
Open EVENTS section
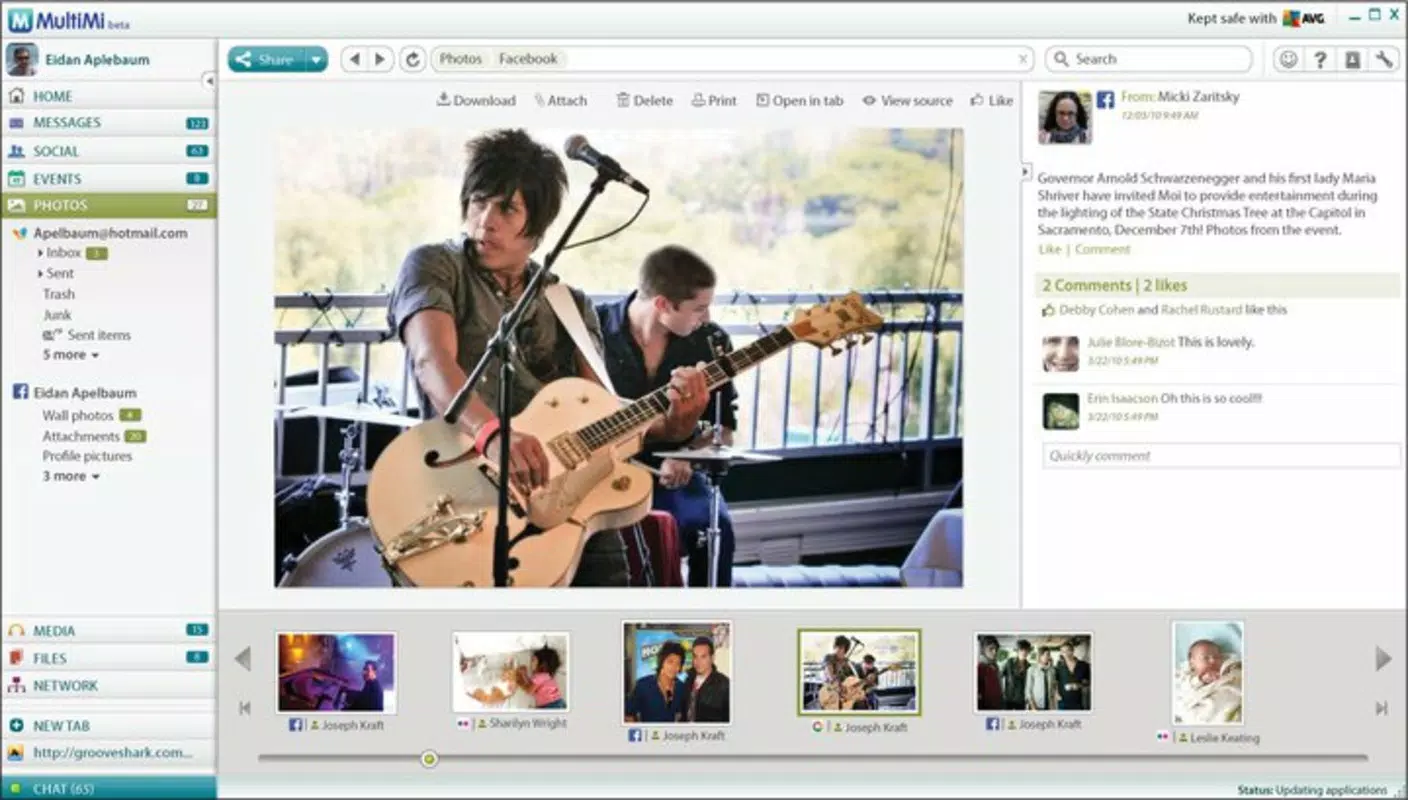[108, 179]
